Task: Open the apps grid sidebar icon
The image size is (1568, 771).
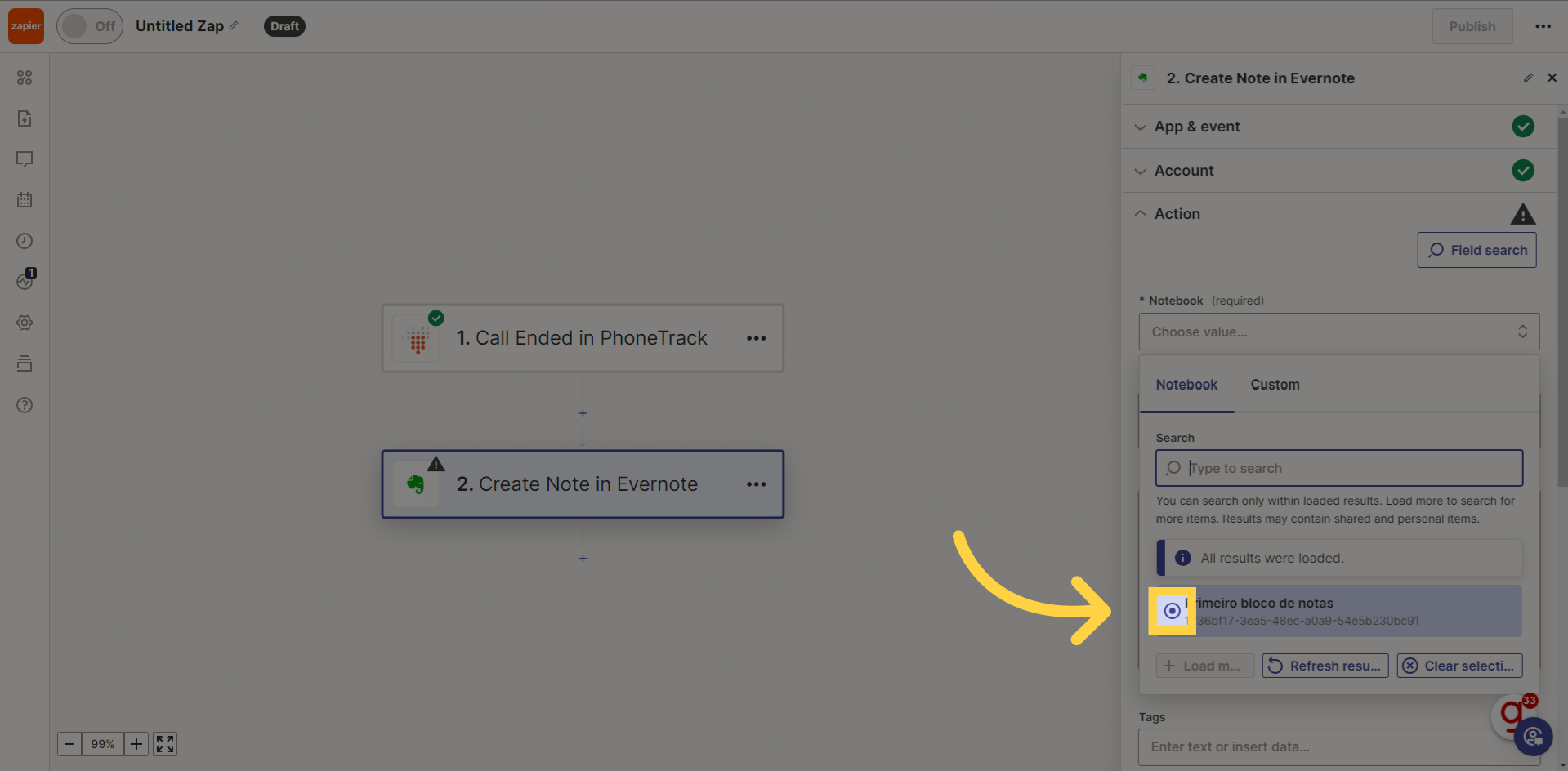Action: (x=25, y=78)
